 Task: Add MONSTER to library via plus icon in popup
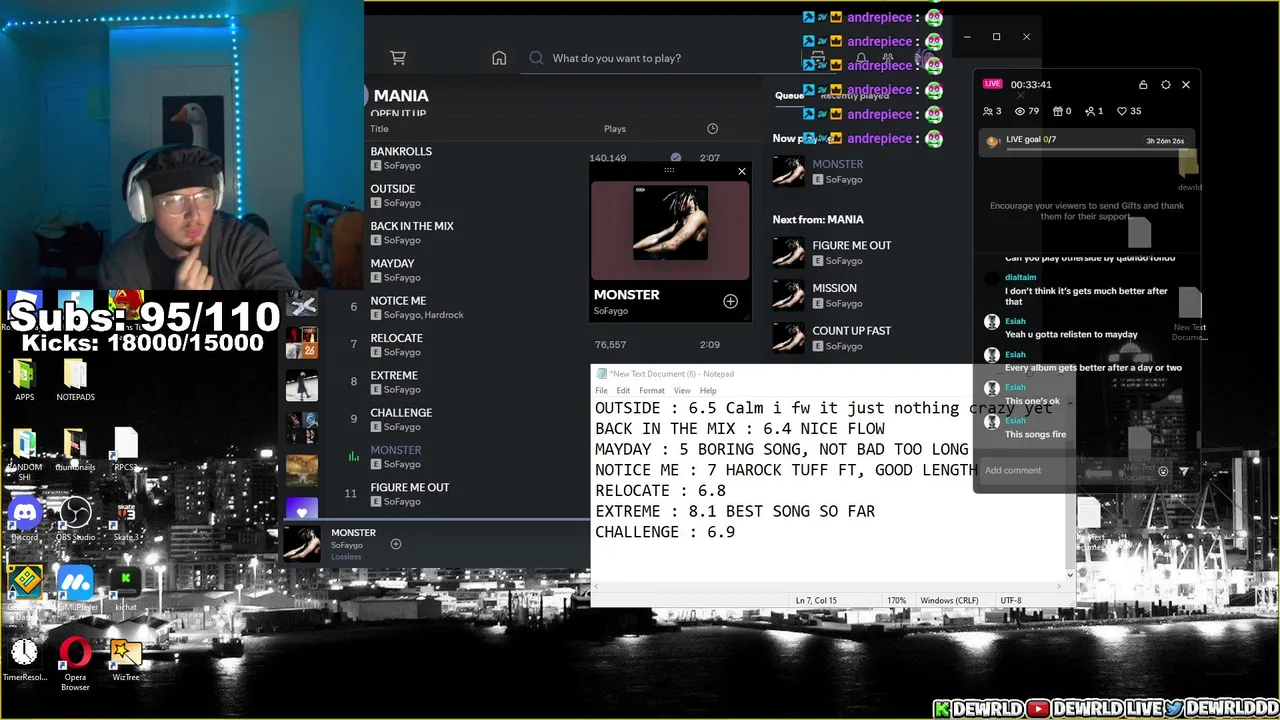(x=730, y=302)
